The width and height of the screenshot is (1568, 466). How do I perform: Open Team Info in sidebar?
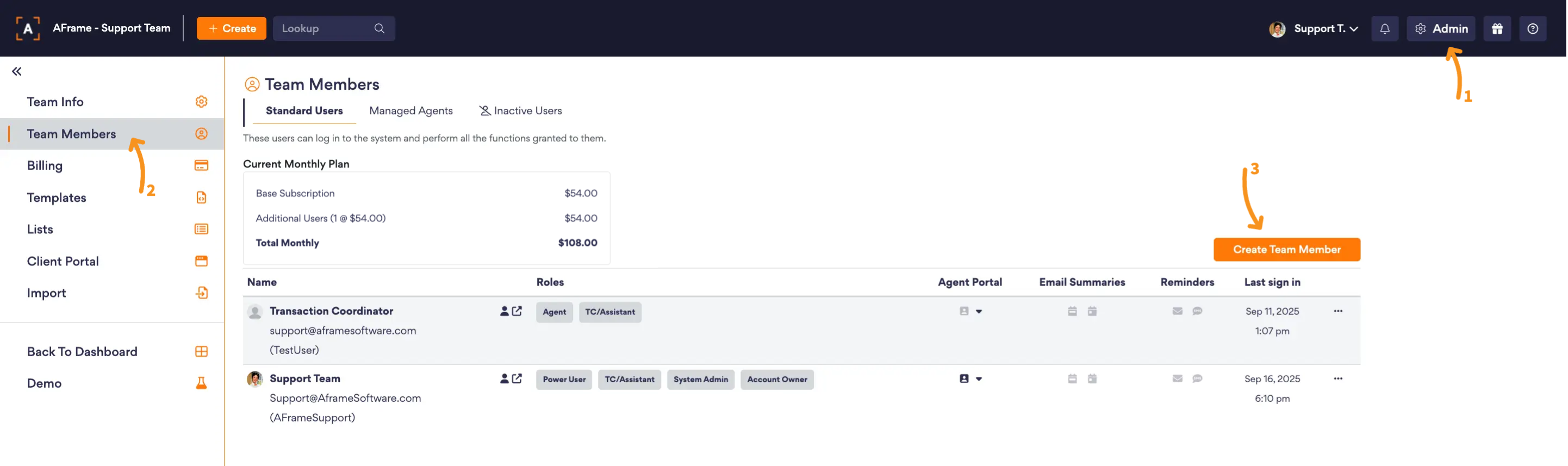click(x=113, y=102)
